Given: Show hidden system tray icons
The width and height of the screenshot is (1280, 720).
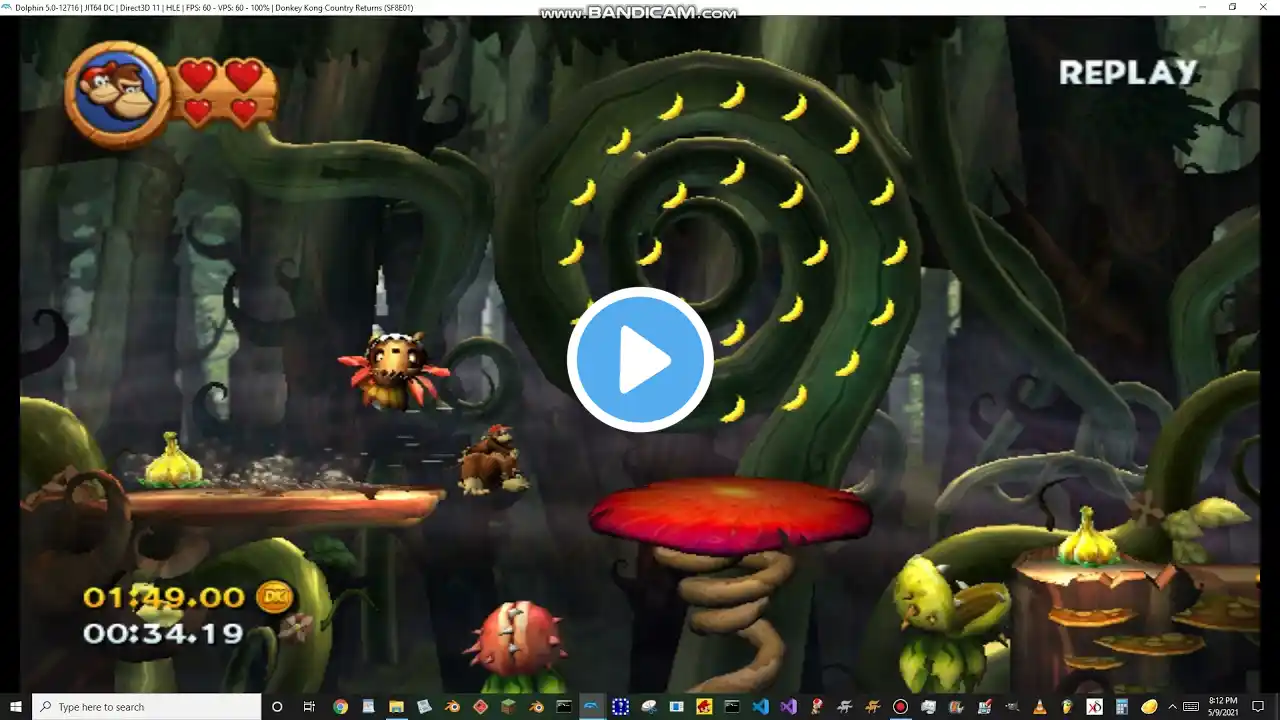Looking at the screenshot, I should tap(1172, 707).
